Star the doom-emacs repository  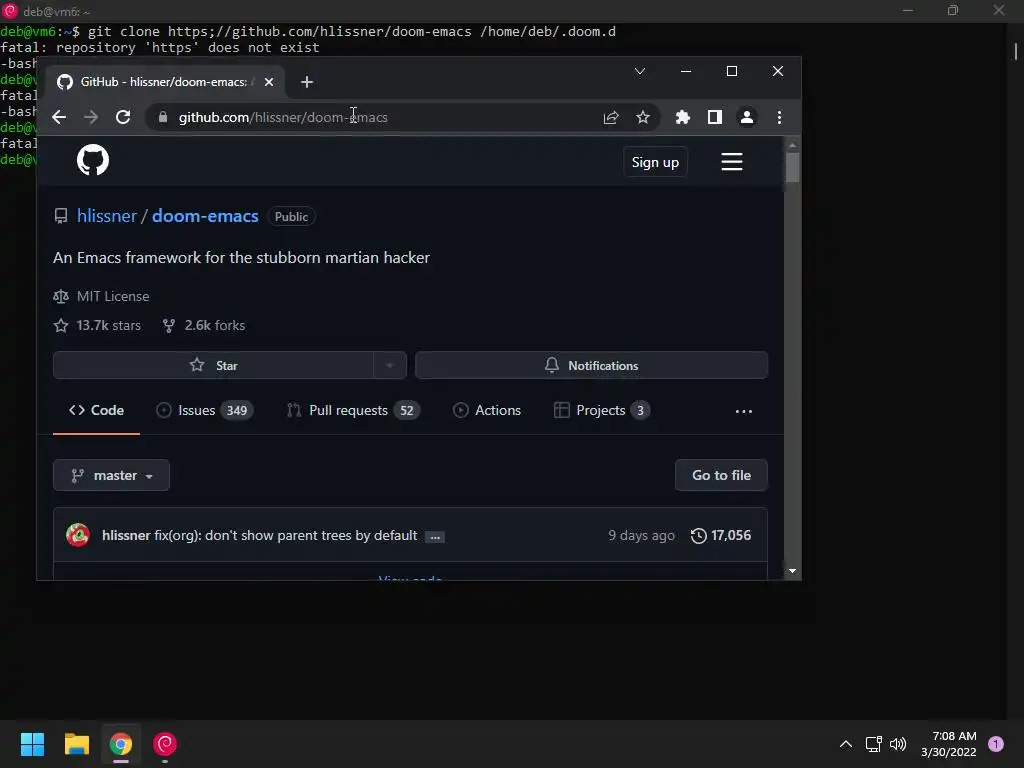point(214,366)
